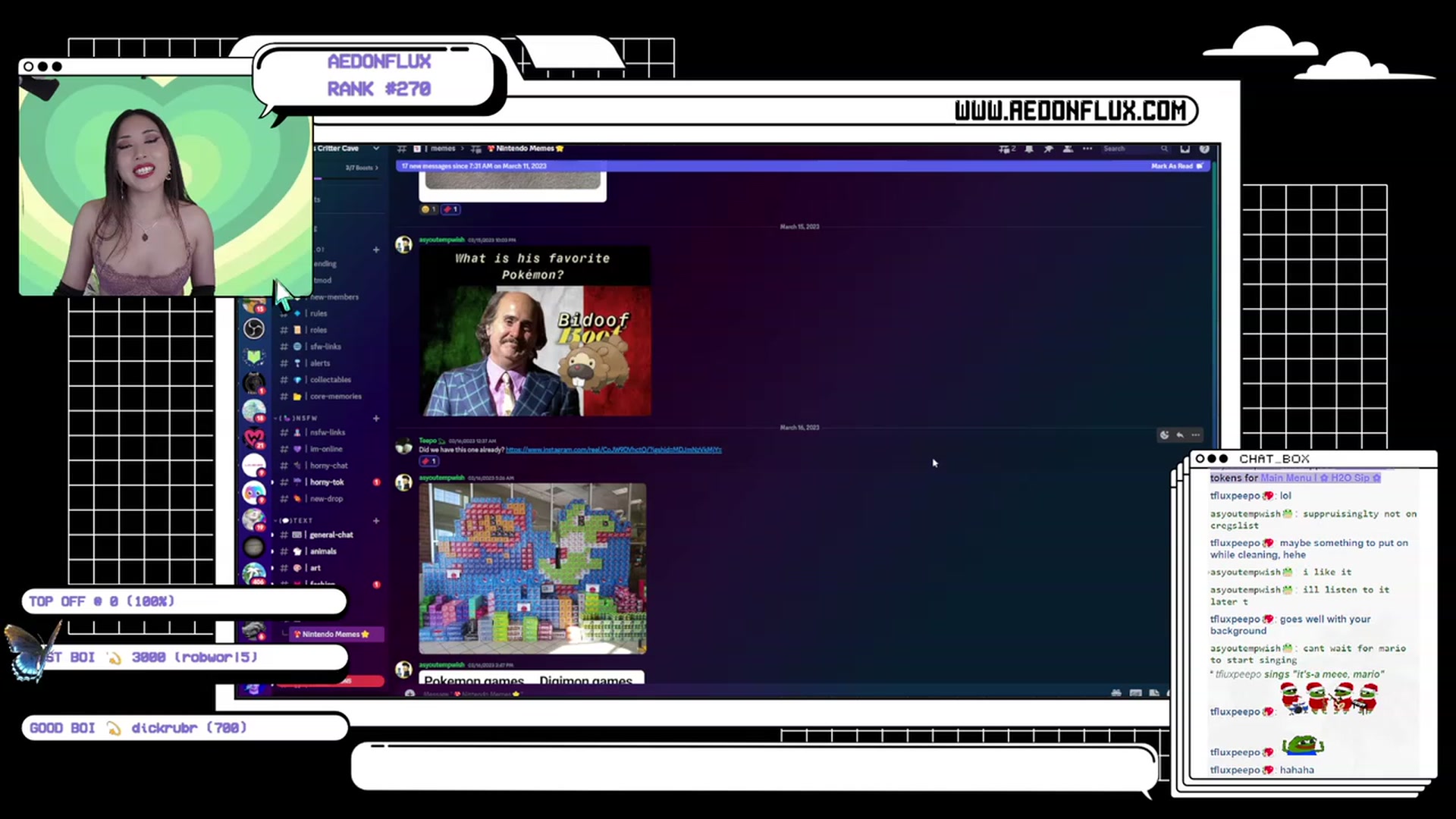The height and width of the screenshot is (819, 1456).
Task: Select the Nintendo Memes thread in sidebar
Action: tap(336, 634)
